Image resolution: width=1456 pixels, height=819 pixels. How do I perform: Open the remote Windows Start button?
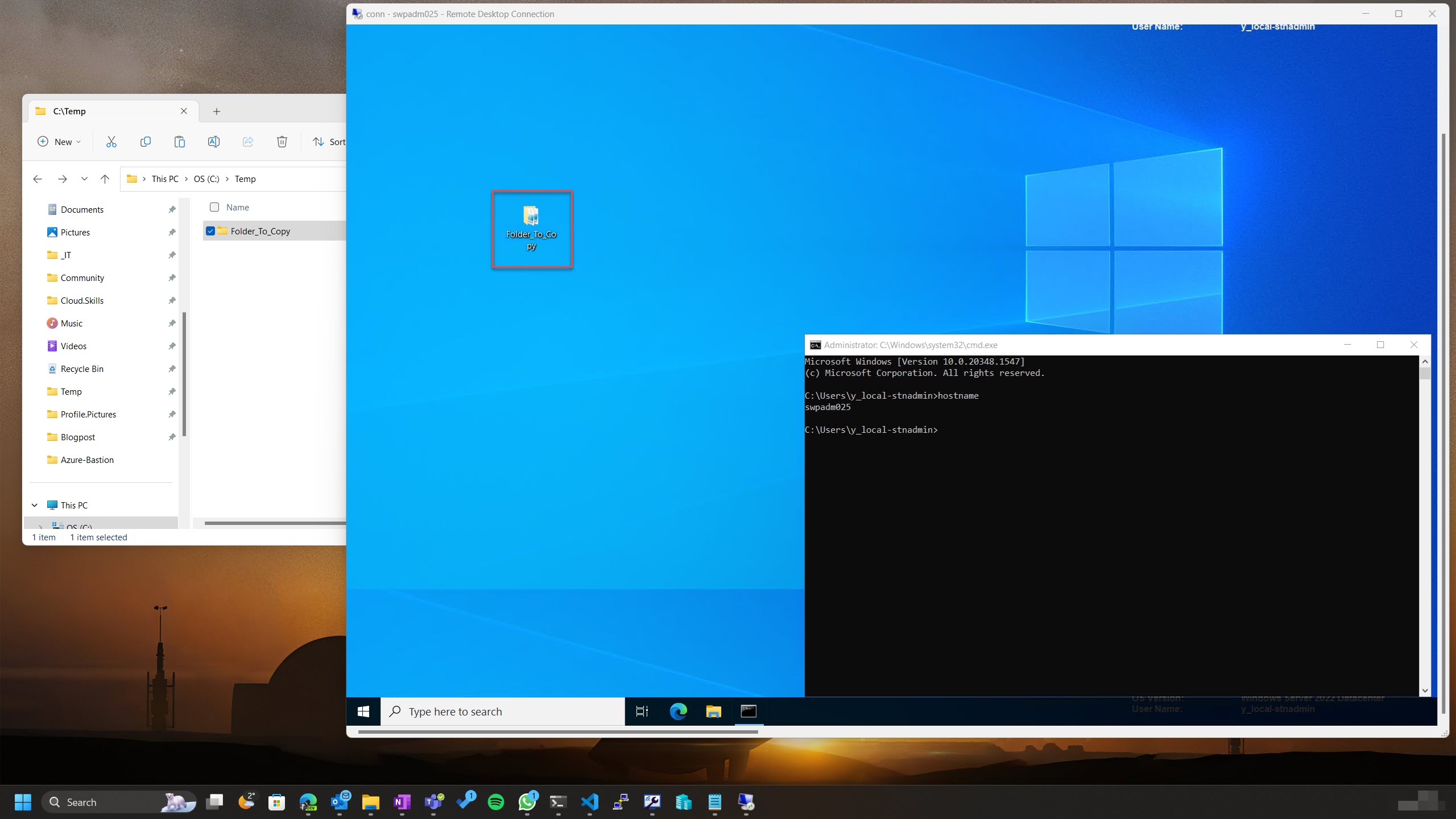pos(363,712)
